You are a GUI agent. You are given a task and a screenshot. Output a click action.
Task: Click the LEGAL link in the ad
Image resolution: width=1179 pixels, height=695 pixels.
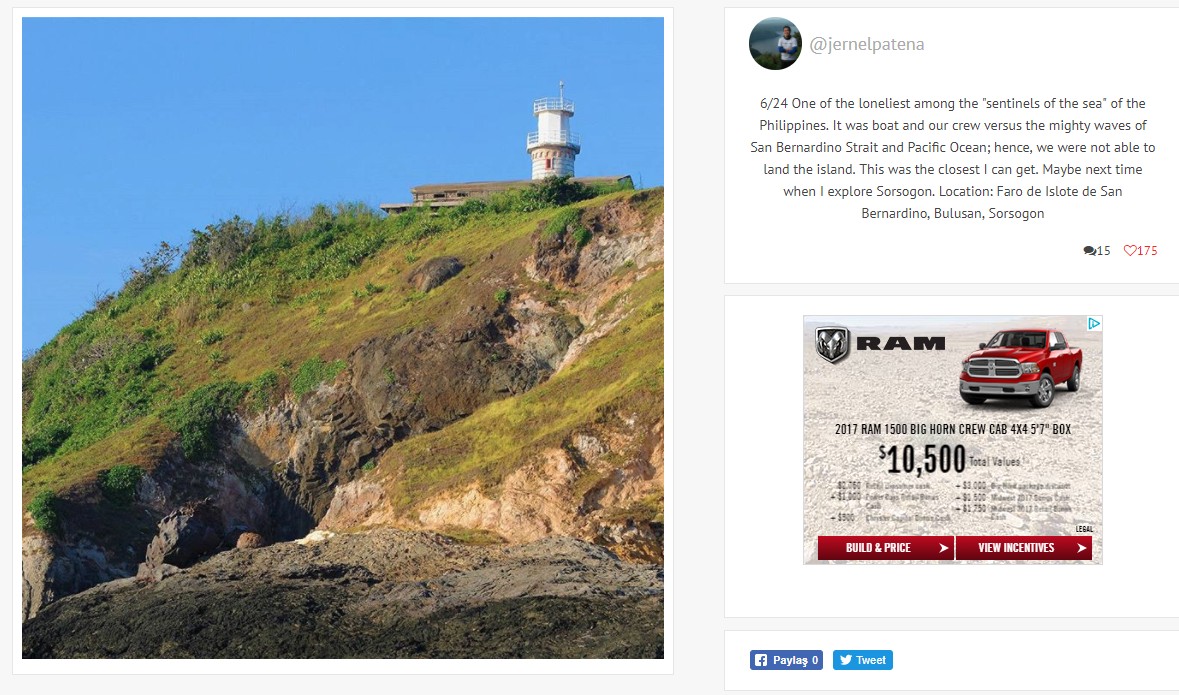click(x=1084, y=529)
